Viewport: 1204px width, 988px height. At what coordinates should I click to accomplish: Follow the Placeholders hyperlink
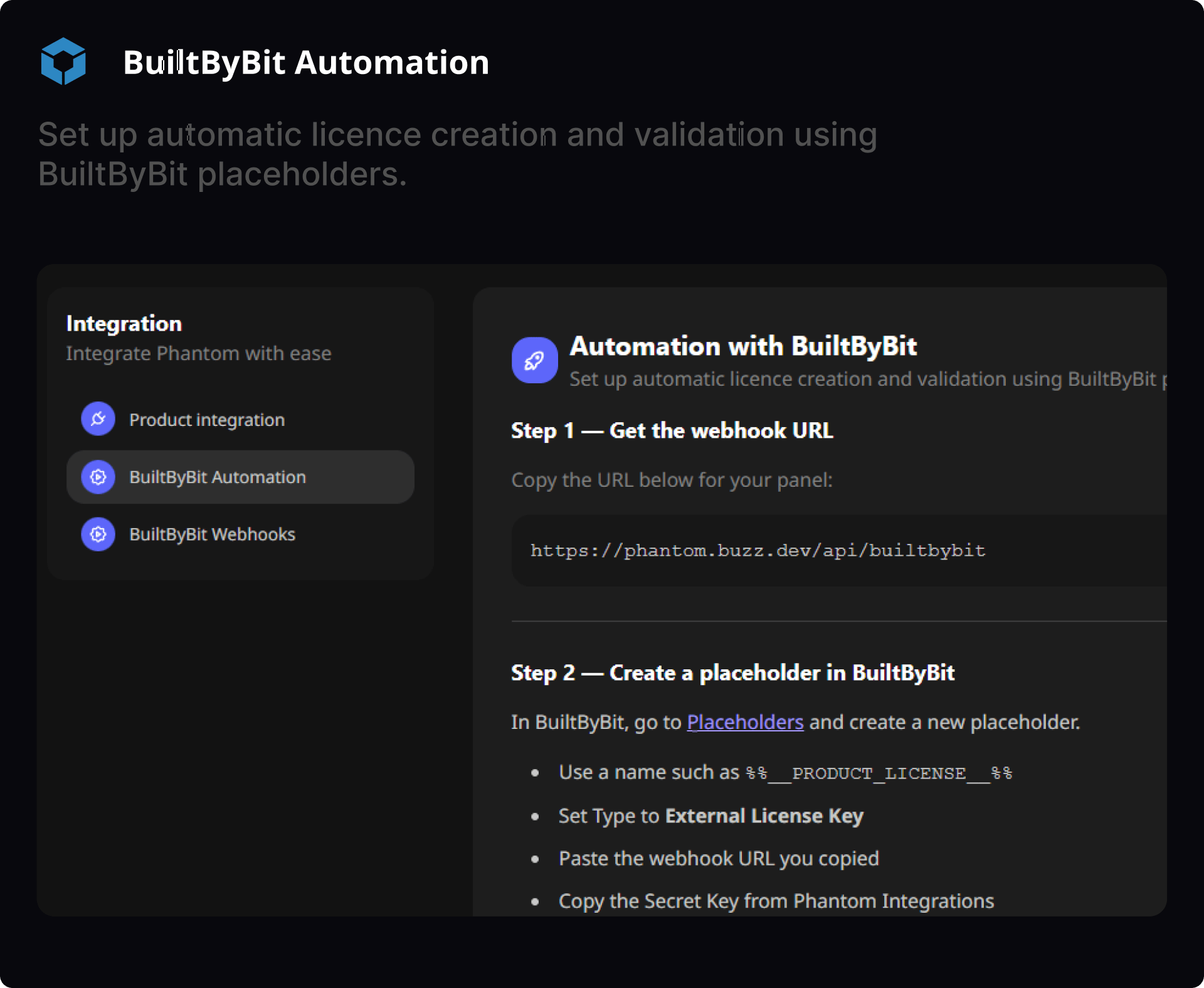click(x=744, y=722)
